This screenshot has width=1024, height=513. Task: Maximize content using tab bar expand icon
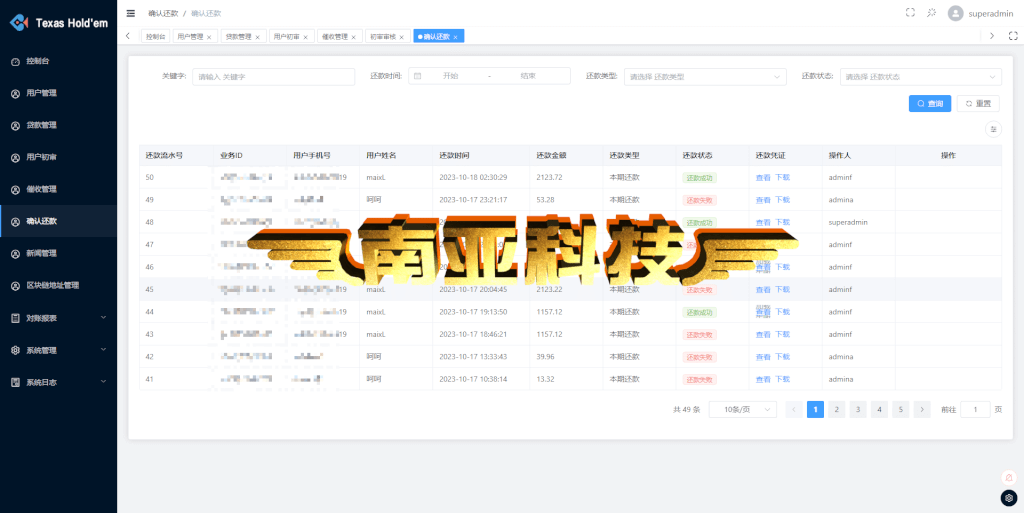[x=1014, y=37]
